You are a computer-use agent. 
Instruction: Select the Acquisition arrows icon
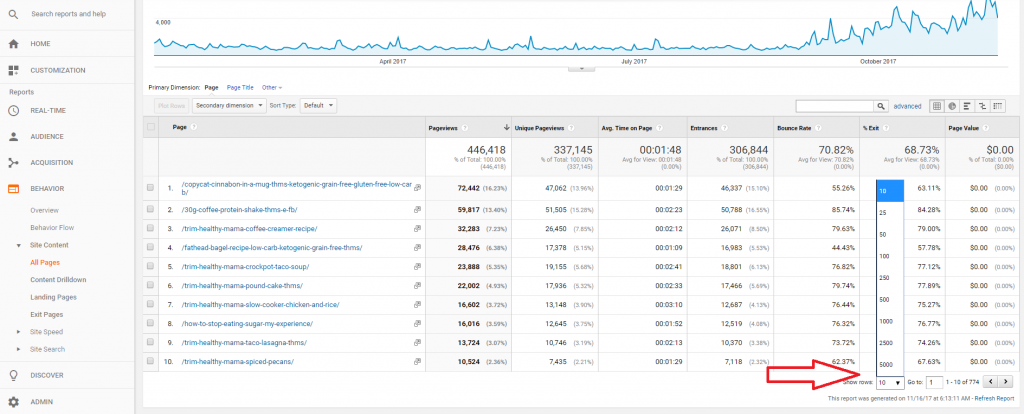click(13, 163)
